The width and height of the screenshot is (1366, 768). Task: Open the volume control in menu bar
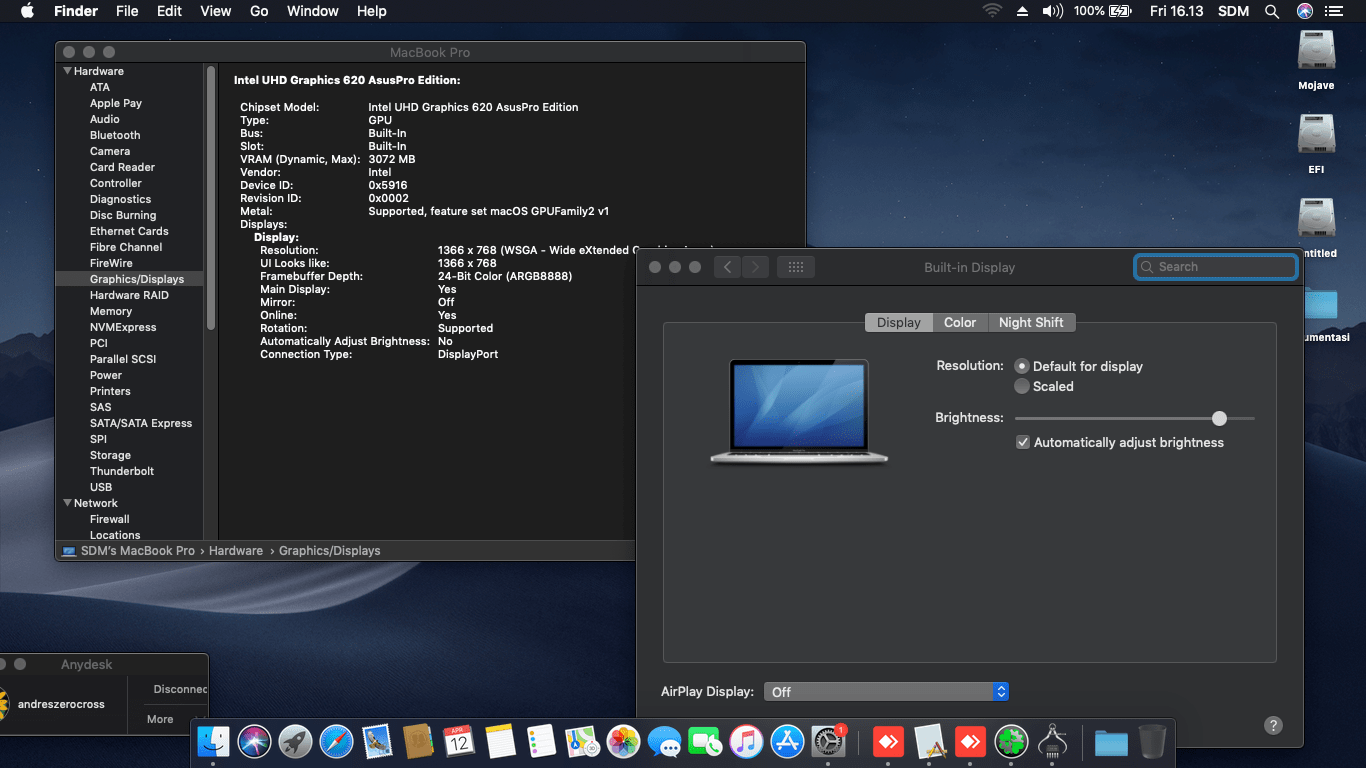tap(1052, 11)
